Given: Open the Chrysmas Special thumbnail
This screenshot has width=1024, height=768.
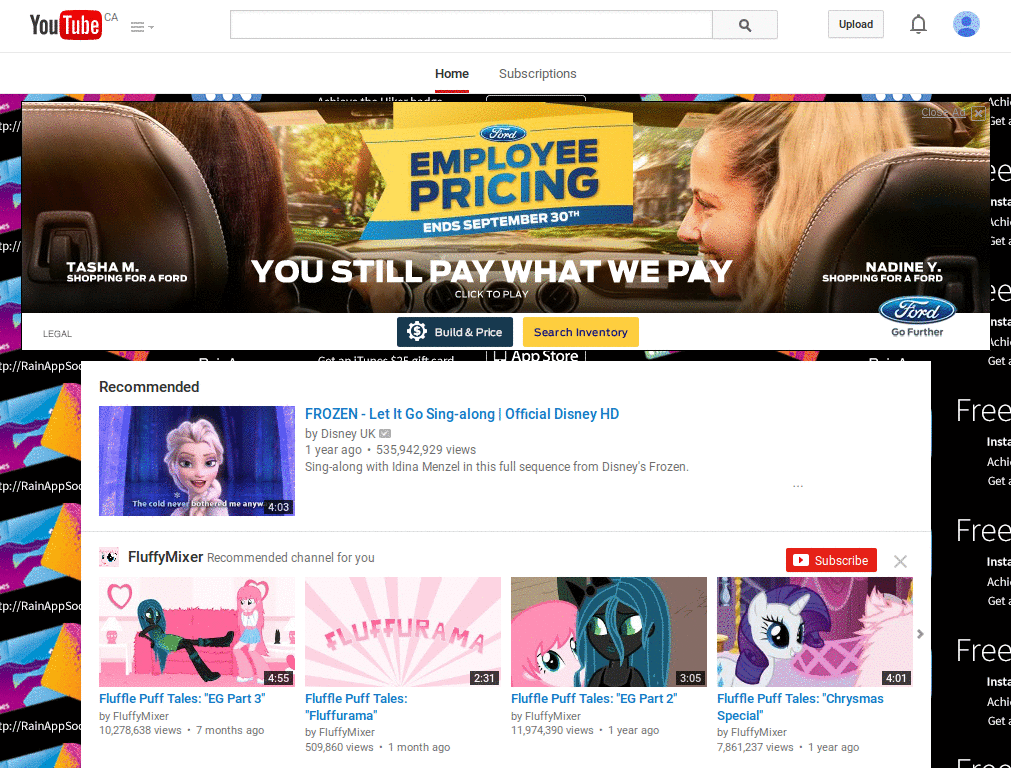Looking at the screenshot, I should 814,632.
